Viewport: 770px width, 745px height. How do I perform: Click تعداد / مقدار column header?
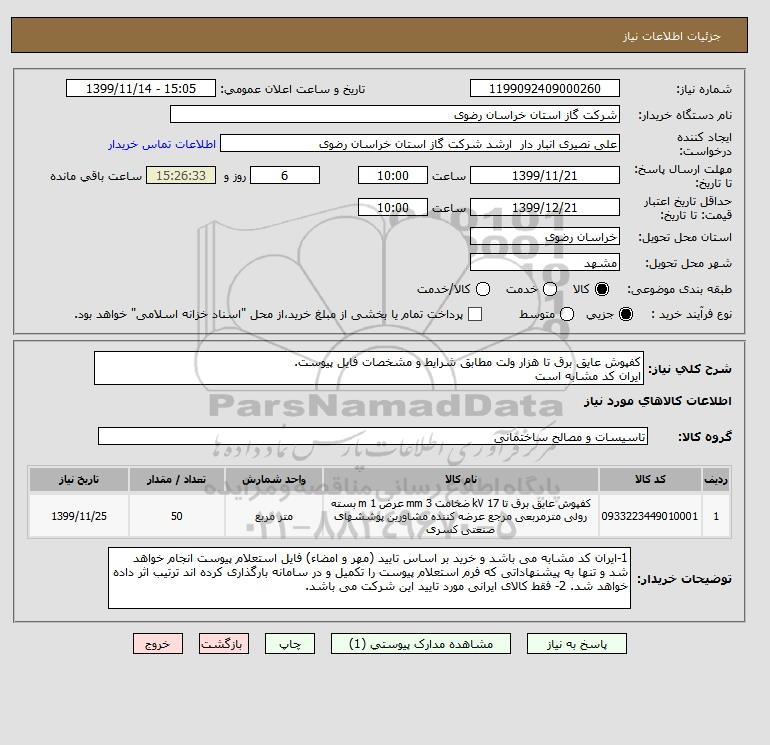[x=177, y=479]
